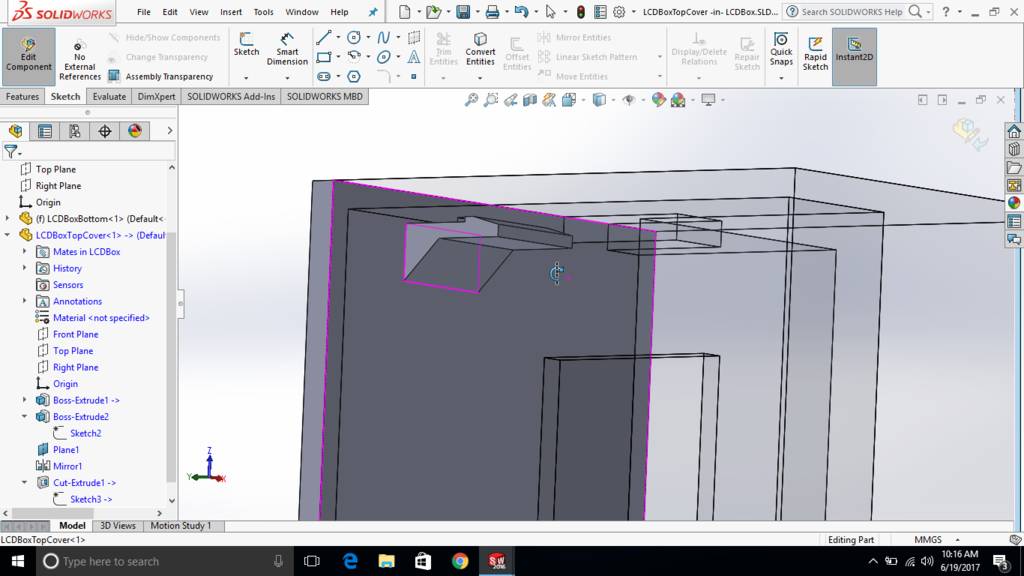Click the Rebuild traffic light icon
Screen dimensions: 1024x576
581,12
